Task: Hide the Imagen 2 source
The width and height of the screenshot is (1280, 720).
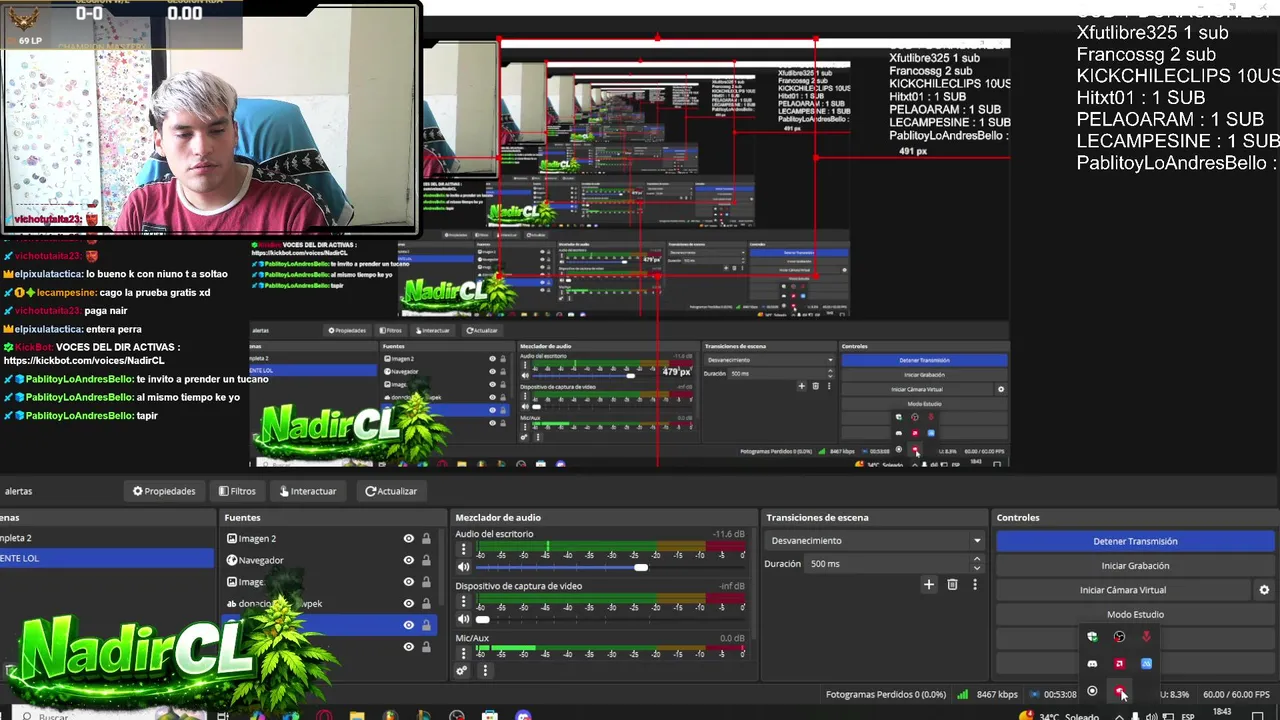Action: [x=408, y=539]
